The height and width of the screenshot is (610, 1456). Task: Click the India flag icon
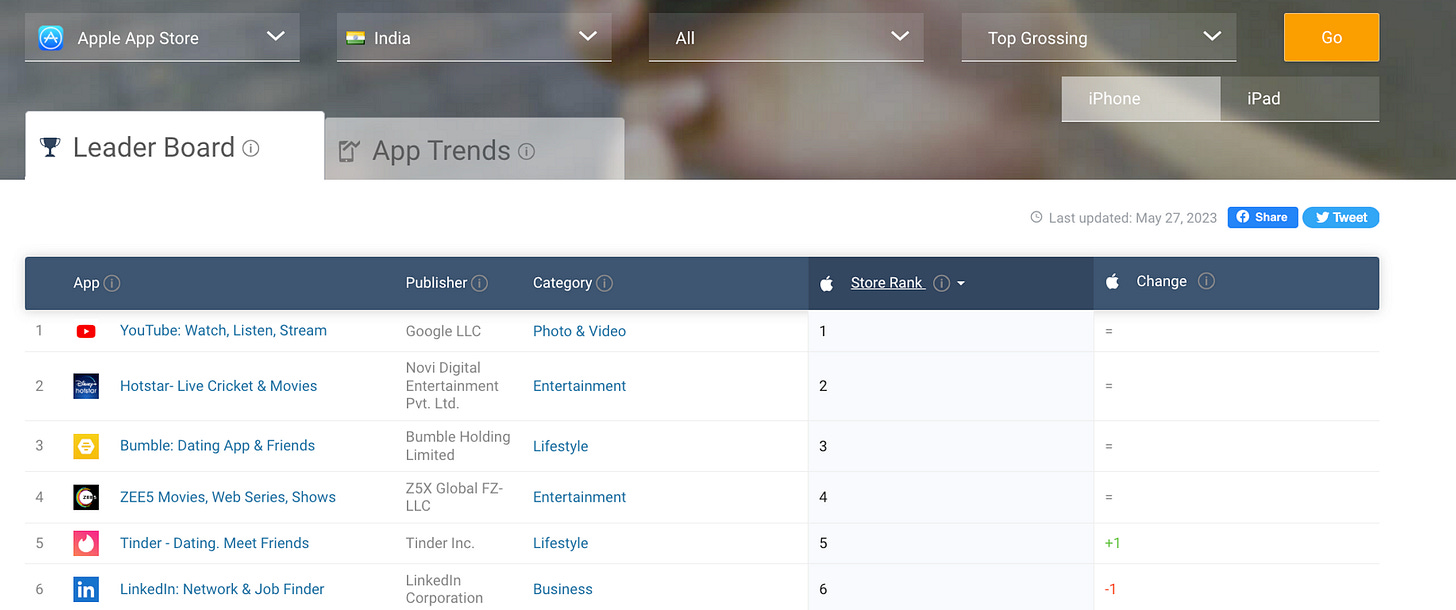355,38
